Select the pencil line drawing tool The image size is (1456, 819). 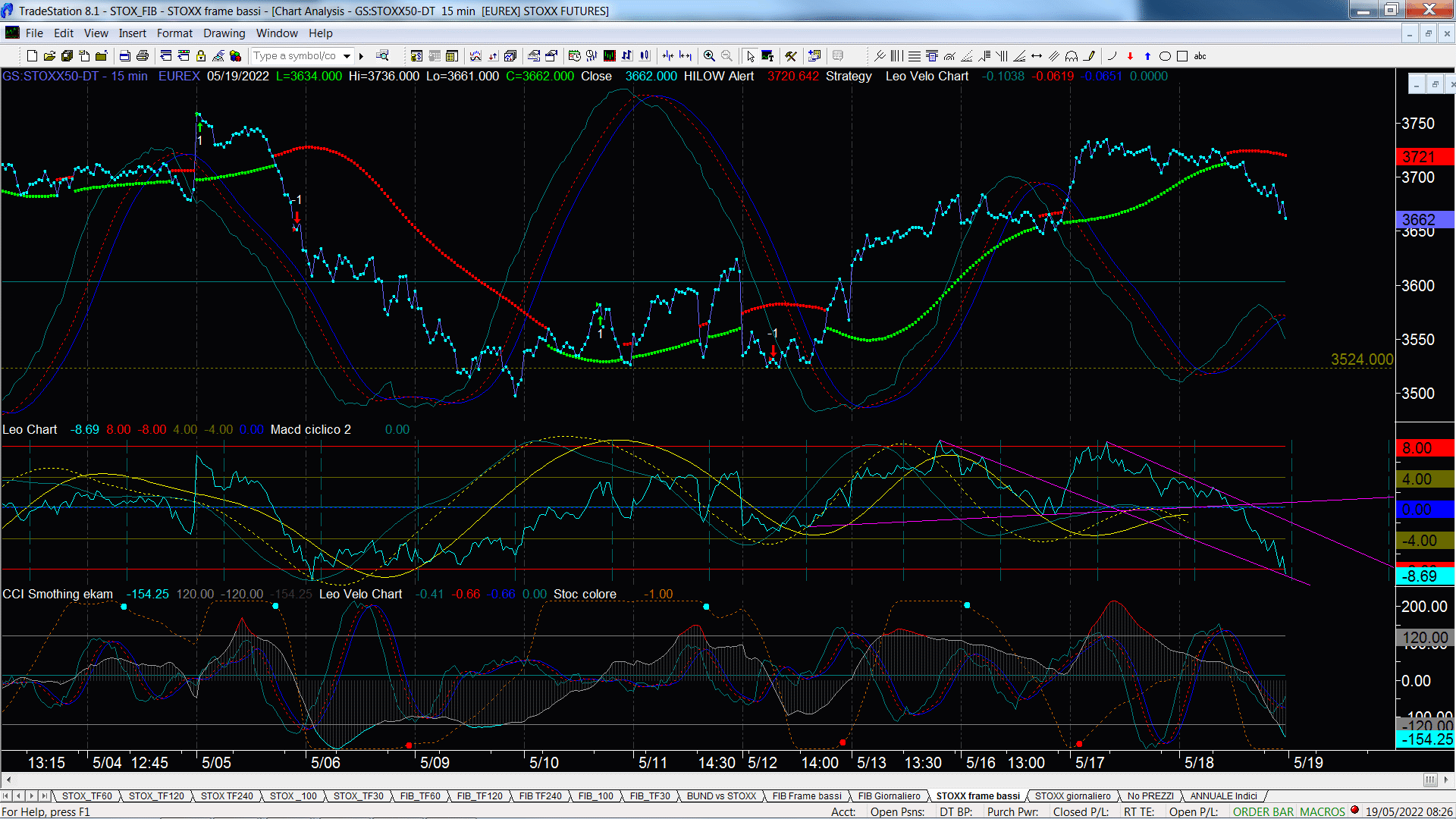(1090, 56)
